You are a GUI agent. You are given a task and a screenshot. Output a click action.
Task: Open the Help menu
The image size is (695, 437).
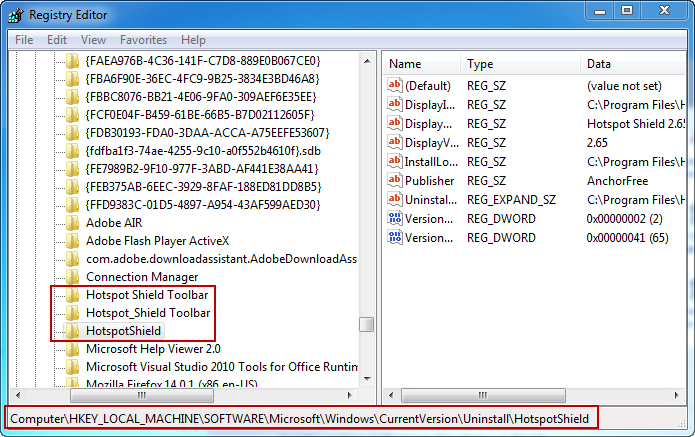(x=193, y=40)
